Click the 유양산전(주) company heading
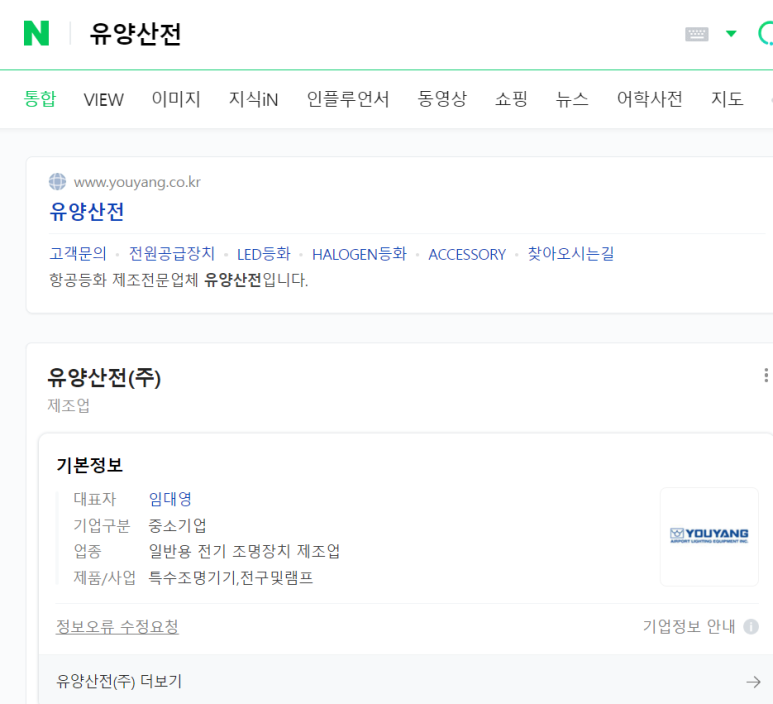The image size is (773, 704). [x=104, y=378]
